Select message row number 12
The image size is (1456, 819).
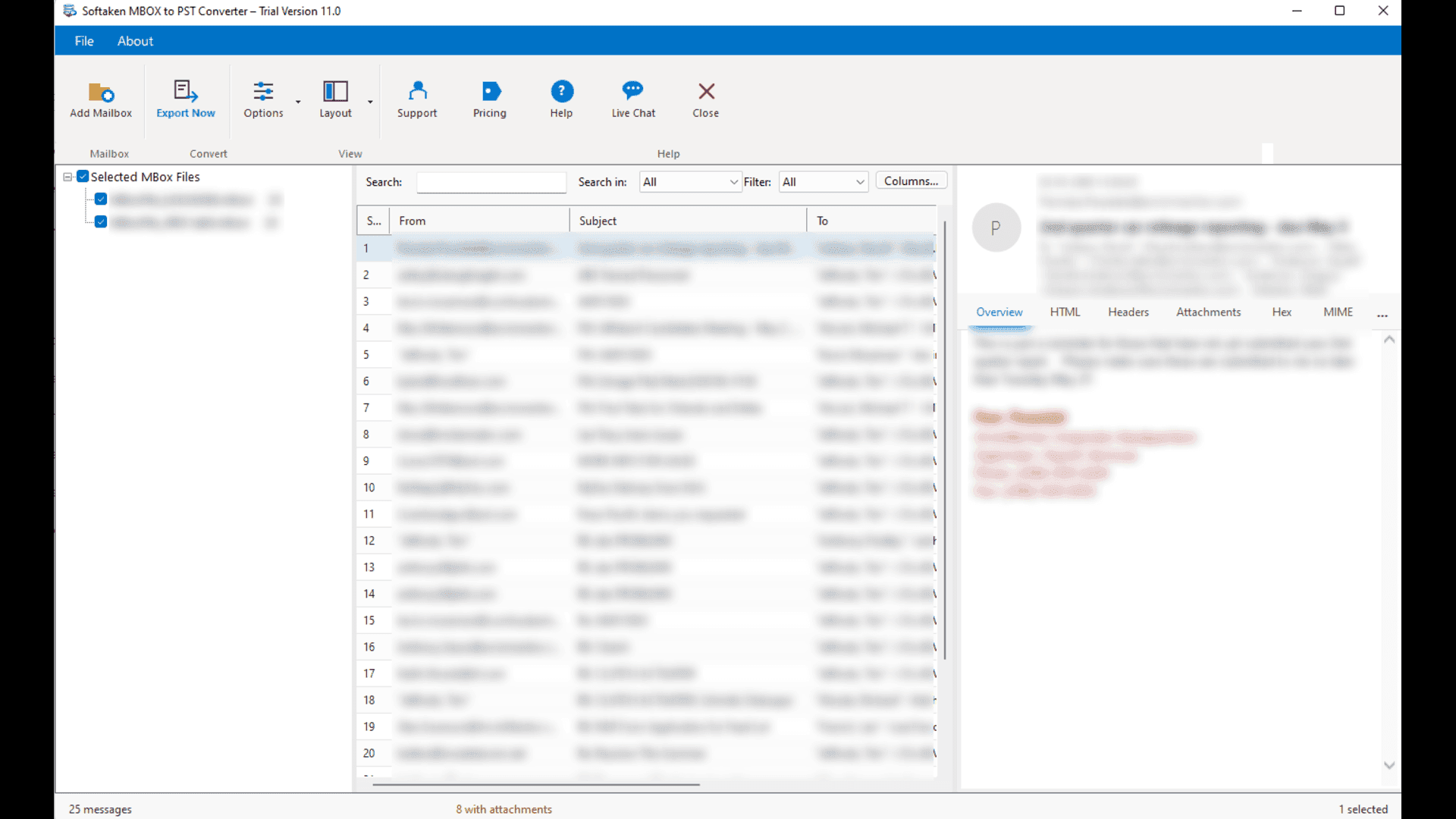click(x=647, y=541)
